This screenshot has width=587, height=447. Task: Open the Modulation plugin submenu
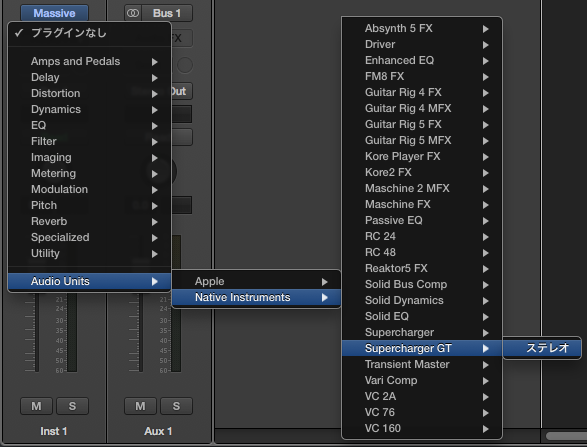pos(89,189)
